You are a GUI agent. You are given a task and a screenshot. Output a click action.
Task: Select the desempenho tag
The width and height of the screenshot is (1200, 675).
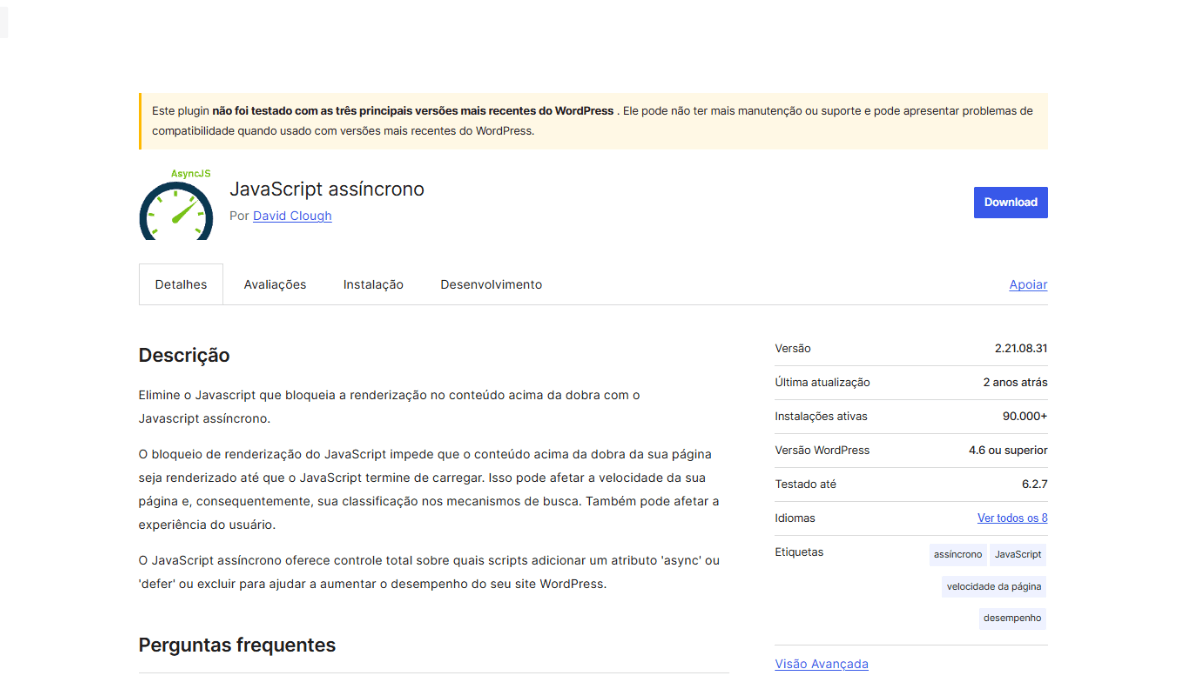tap(1012, 618)
